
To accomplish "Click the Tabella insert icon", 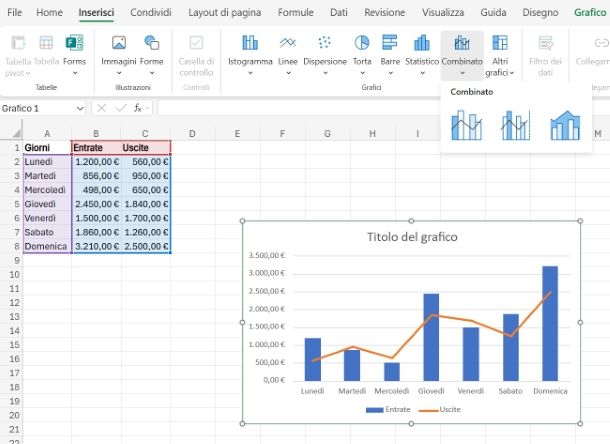I will [46, 43].
